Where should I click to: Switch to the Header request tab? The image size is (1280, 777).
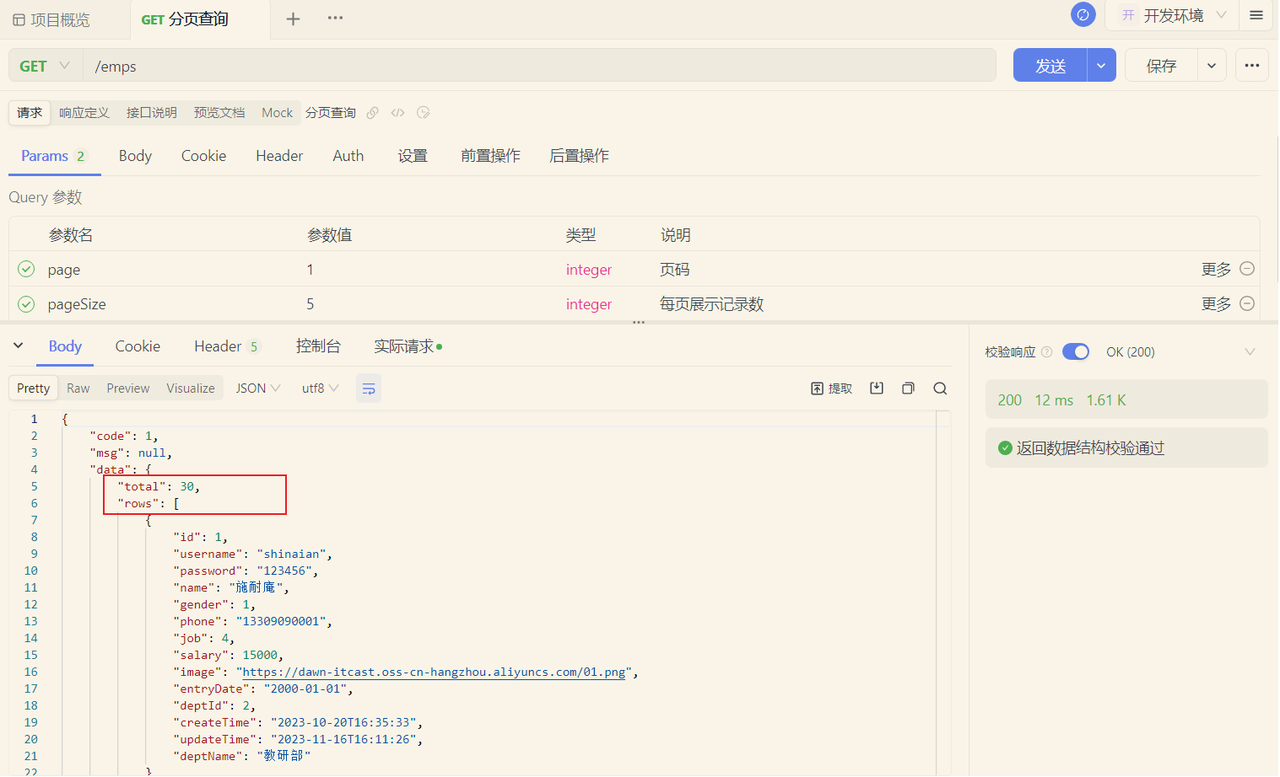[279, 156]
